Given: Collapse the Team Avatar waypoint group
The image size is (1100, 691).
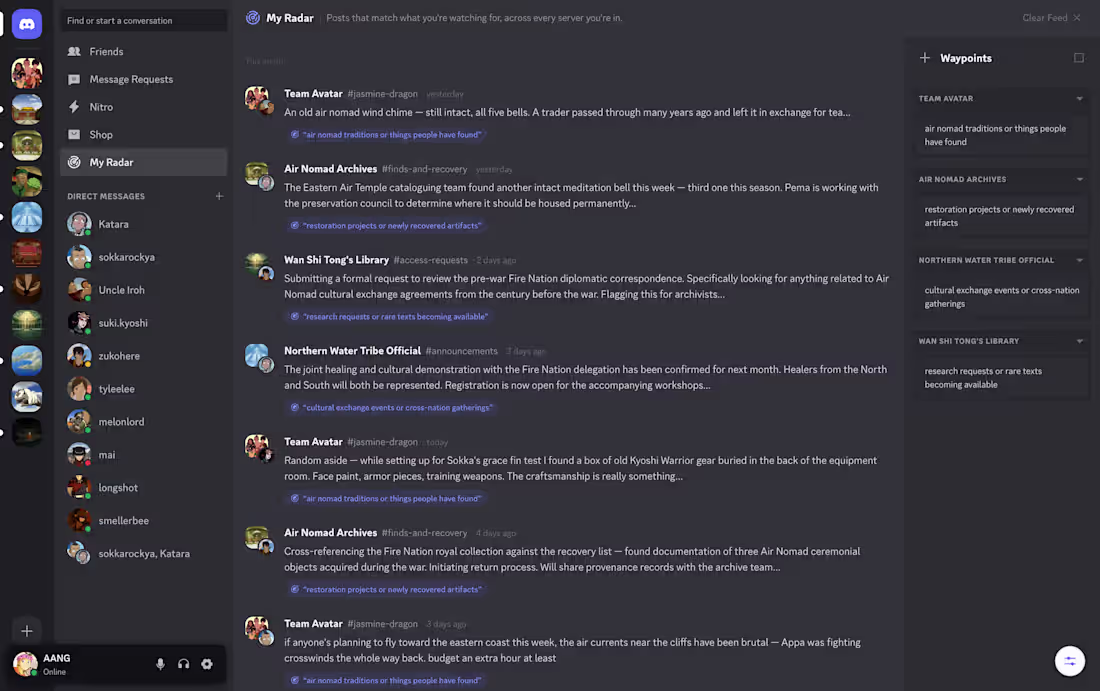Looking at the screenshot, I should tap(1080, 99).
